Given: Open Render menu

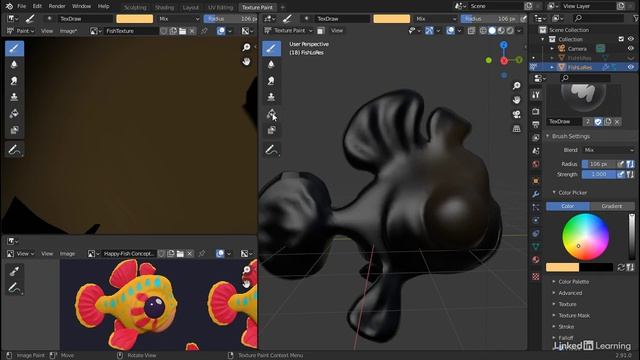Looking at the screenshot, I should point(57,7).
